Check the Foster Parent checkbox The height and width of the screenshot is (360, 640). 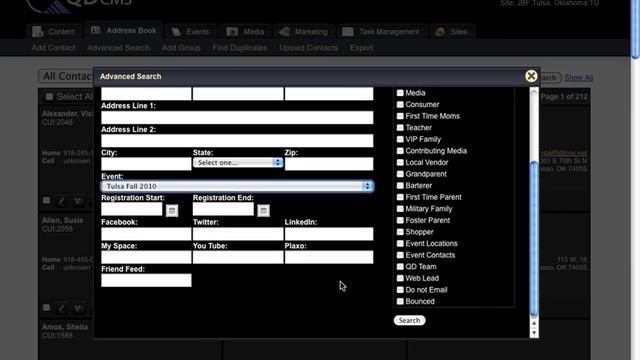click(x=400, y=220)
